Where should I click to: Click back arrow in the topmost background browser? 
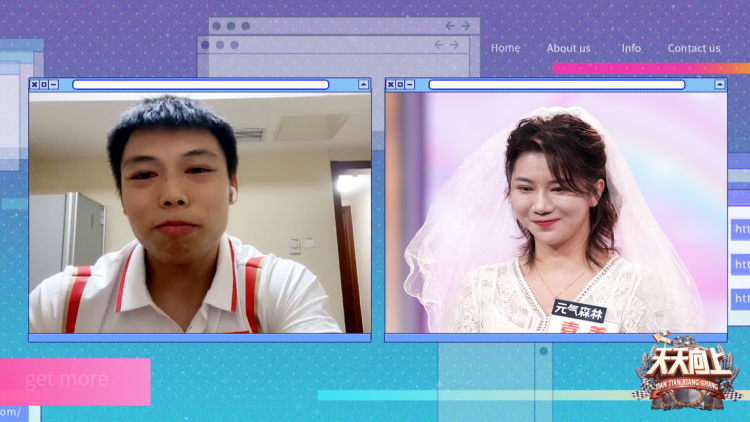click(x=450, y=26)
